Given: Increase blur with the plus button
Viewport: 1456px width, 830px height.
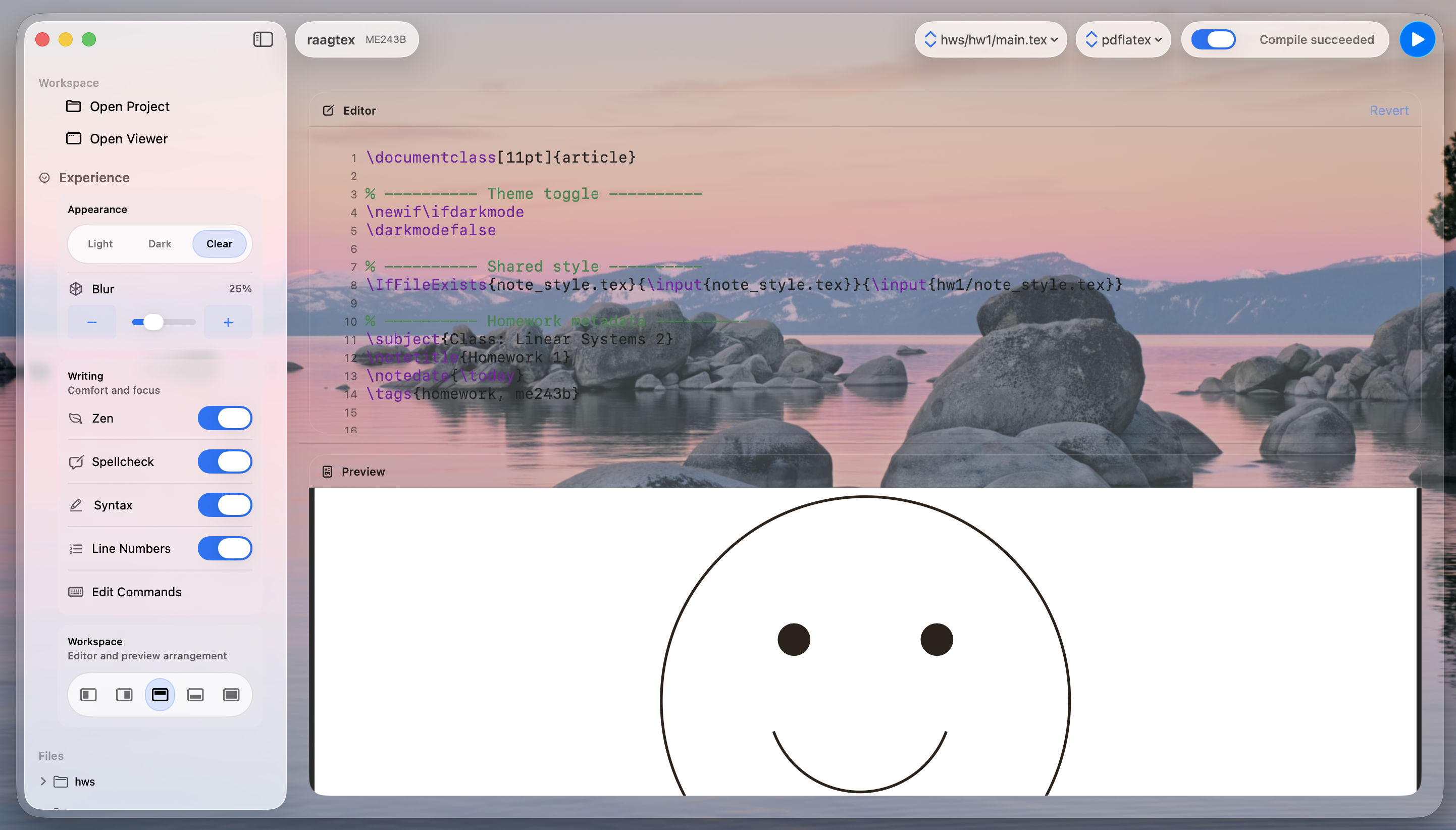Looking at the screenshot, I should click(228, 322).
